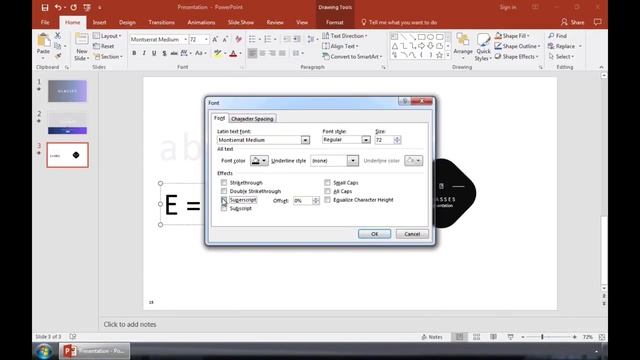Switch to Character Spacing tab
Screen dimensions: 640x360
point(252,118)
